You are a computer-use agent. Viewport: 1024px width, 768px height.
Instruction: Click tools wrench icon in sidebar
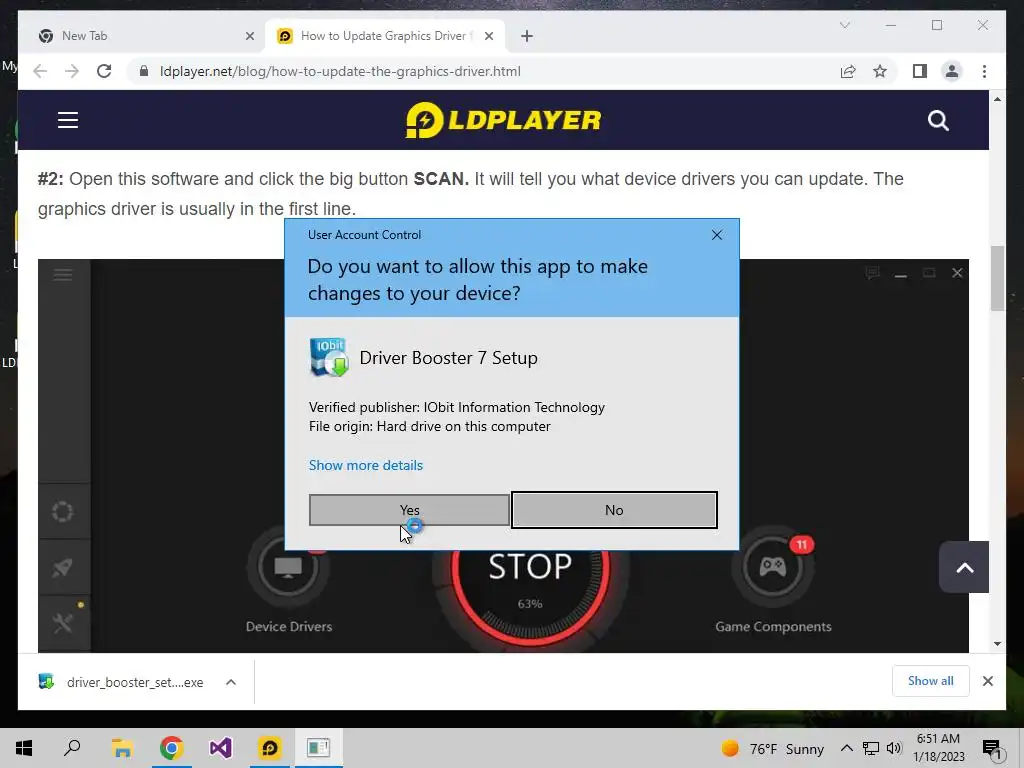(63, 623)
